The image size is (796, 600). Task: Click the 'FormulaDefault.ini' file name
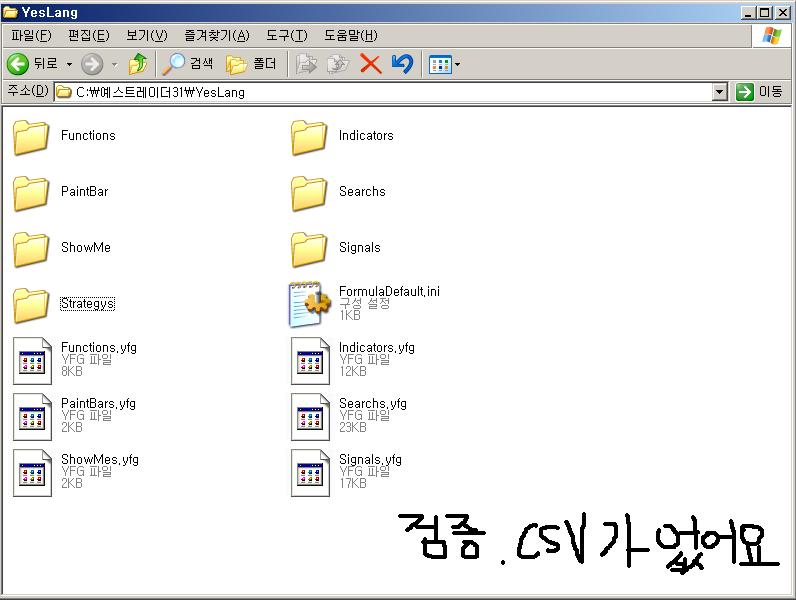(x=389, y=291)
